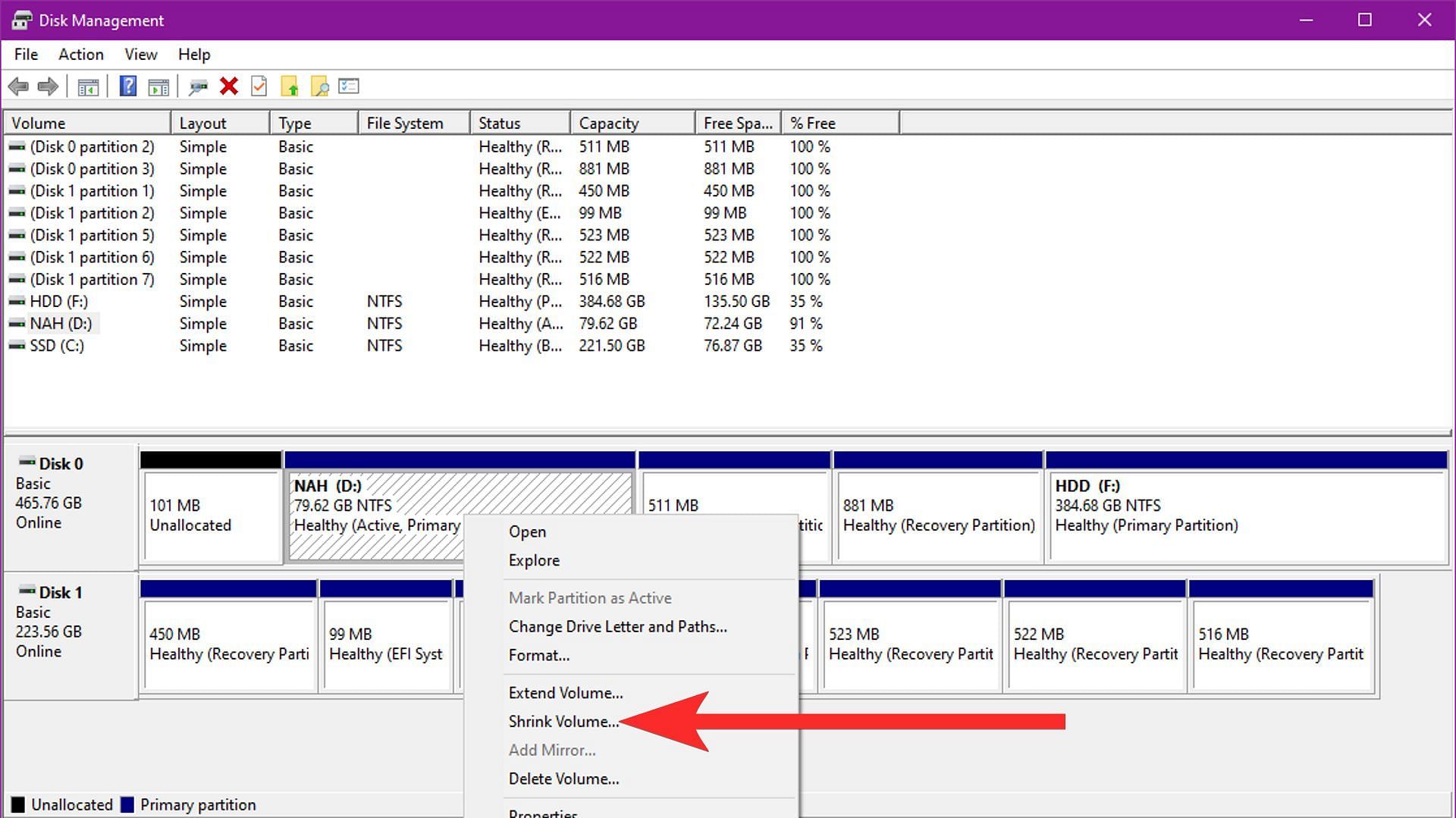Open the Action menu
The width and height of the screenshot is (1456, 818).
(81, 55)
